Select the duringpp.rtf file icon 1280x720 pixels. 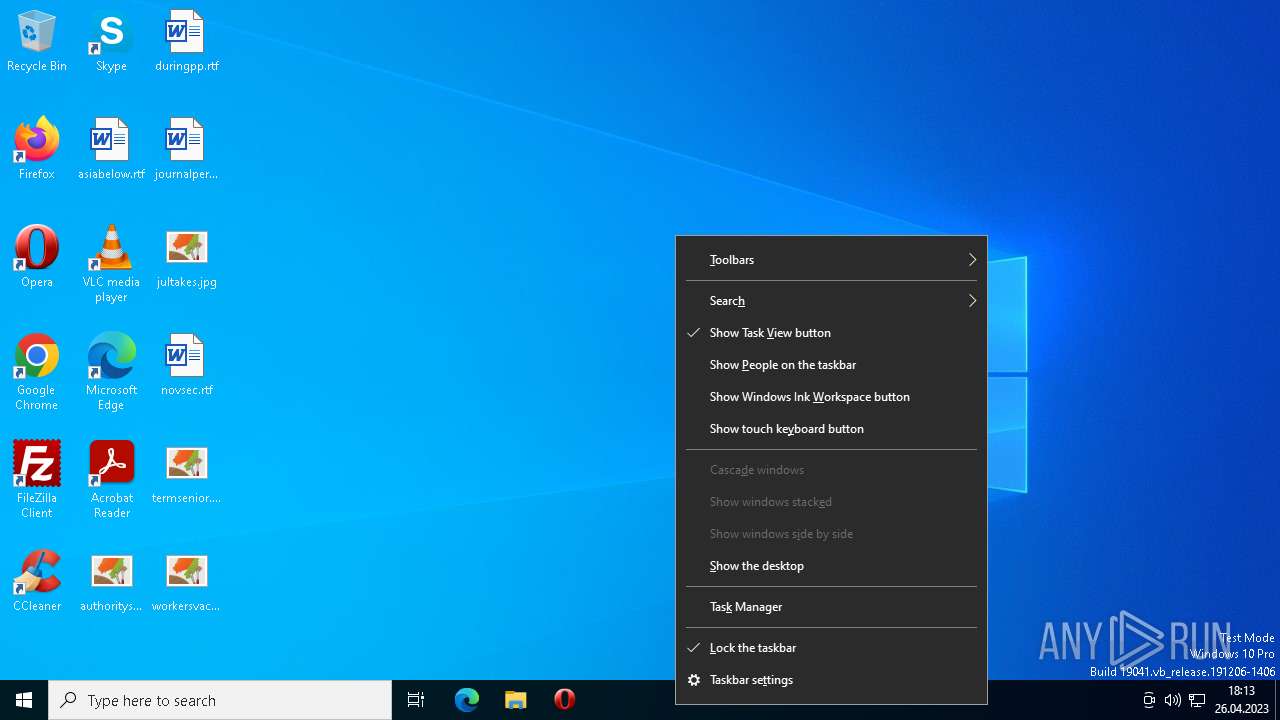coord(187,41)
